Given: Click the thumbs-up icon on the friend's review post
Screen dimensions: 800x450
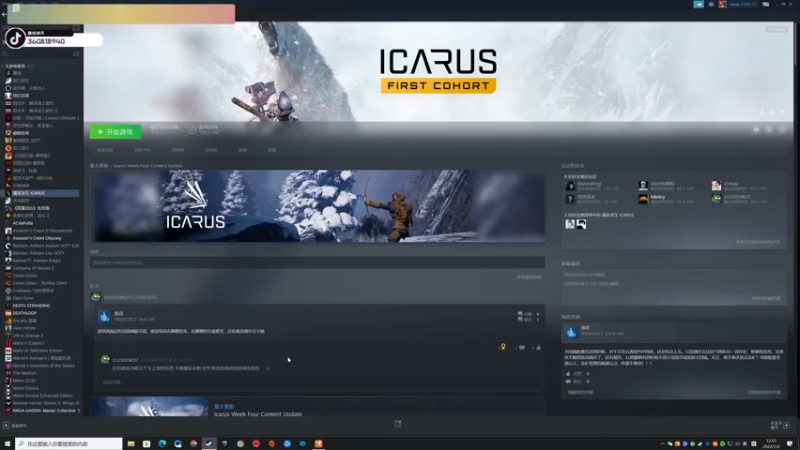Looking at the screenshot, I should tap(105, 317).
